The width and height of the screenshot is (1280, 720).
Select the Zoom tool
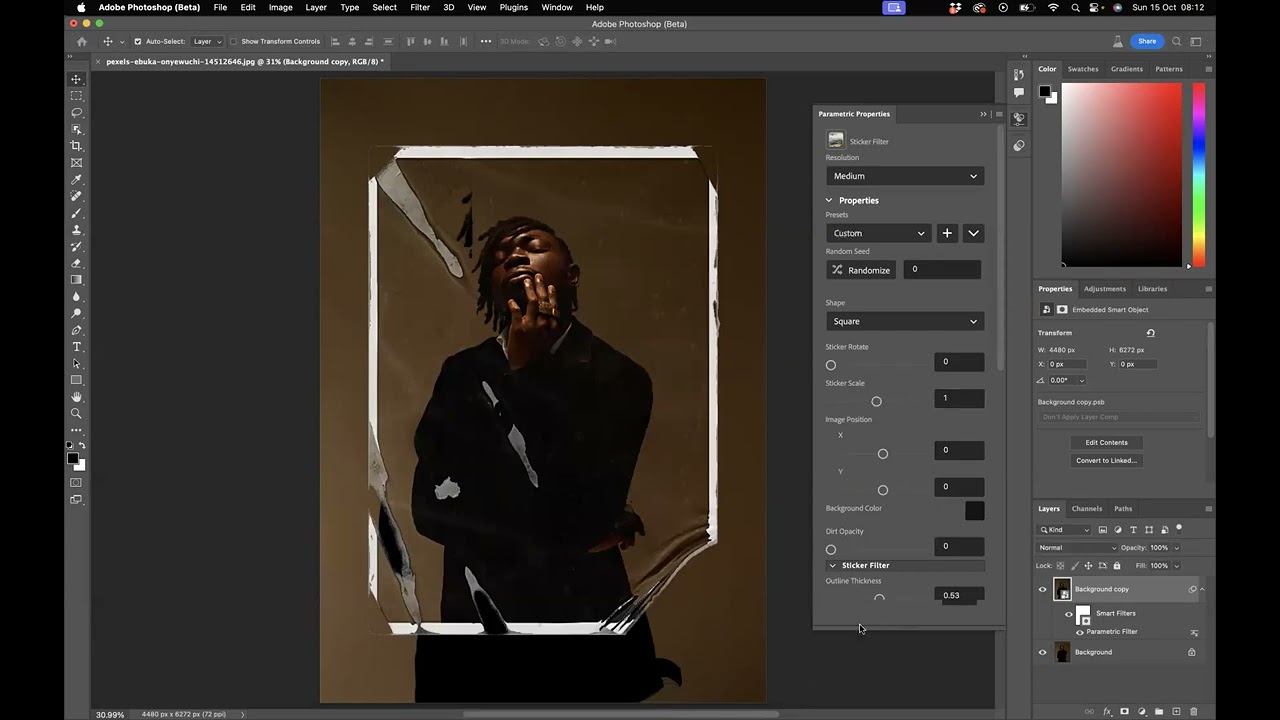[76, 413]
